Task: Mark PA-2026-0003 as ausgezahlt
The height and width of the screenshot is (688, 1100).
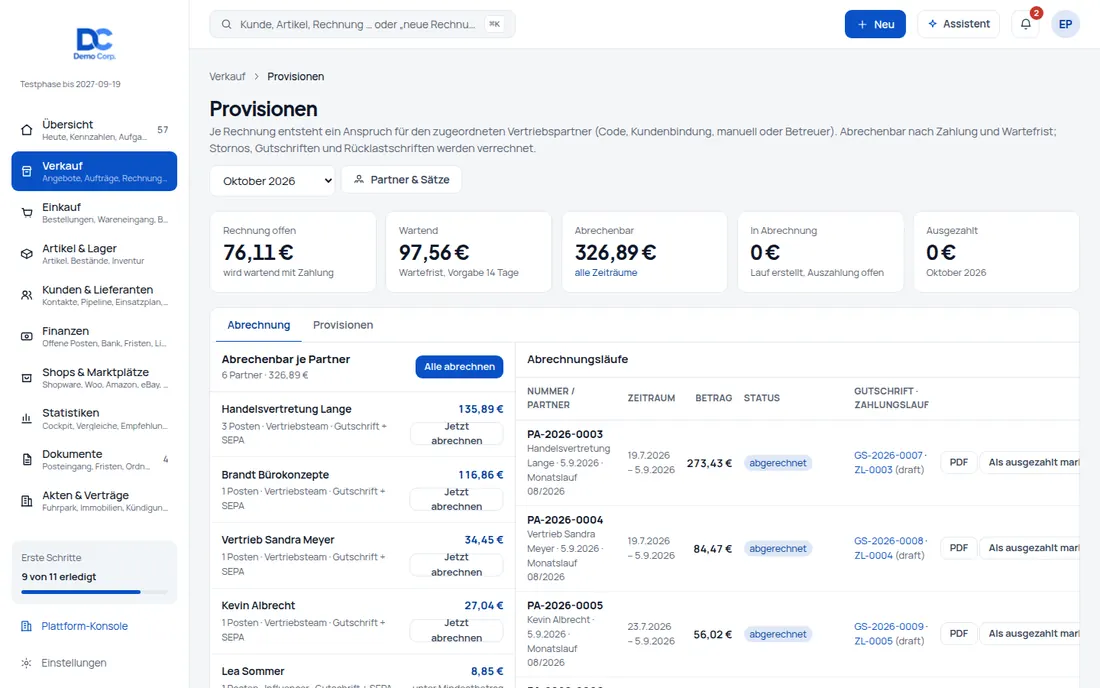Action: pyautogui.click(x=1030, y=462)
